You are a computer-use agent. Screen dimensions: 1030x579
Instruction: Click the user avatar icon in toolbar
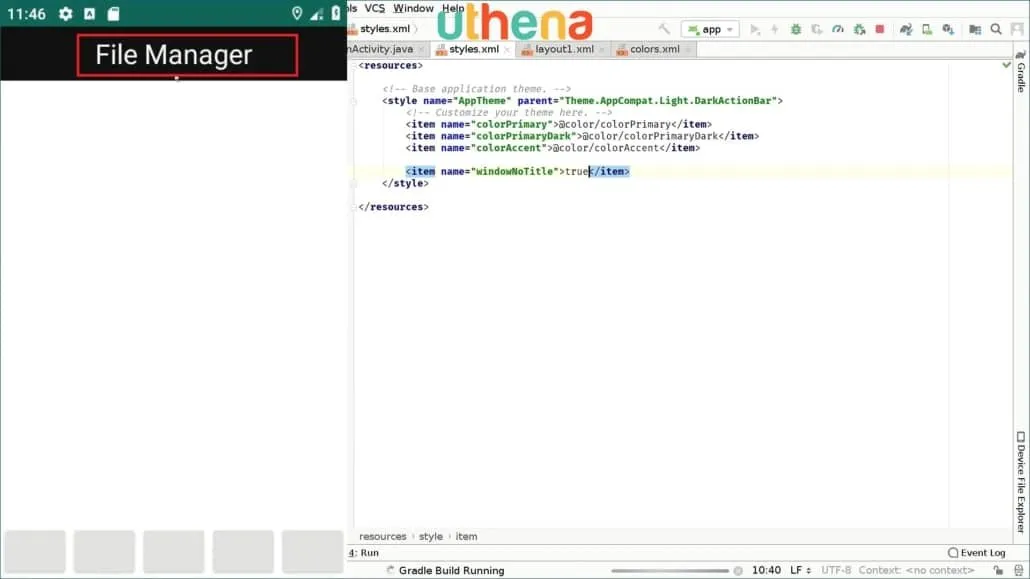[x=1018, y=30]
